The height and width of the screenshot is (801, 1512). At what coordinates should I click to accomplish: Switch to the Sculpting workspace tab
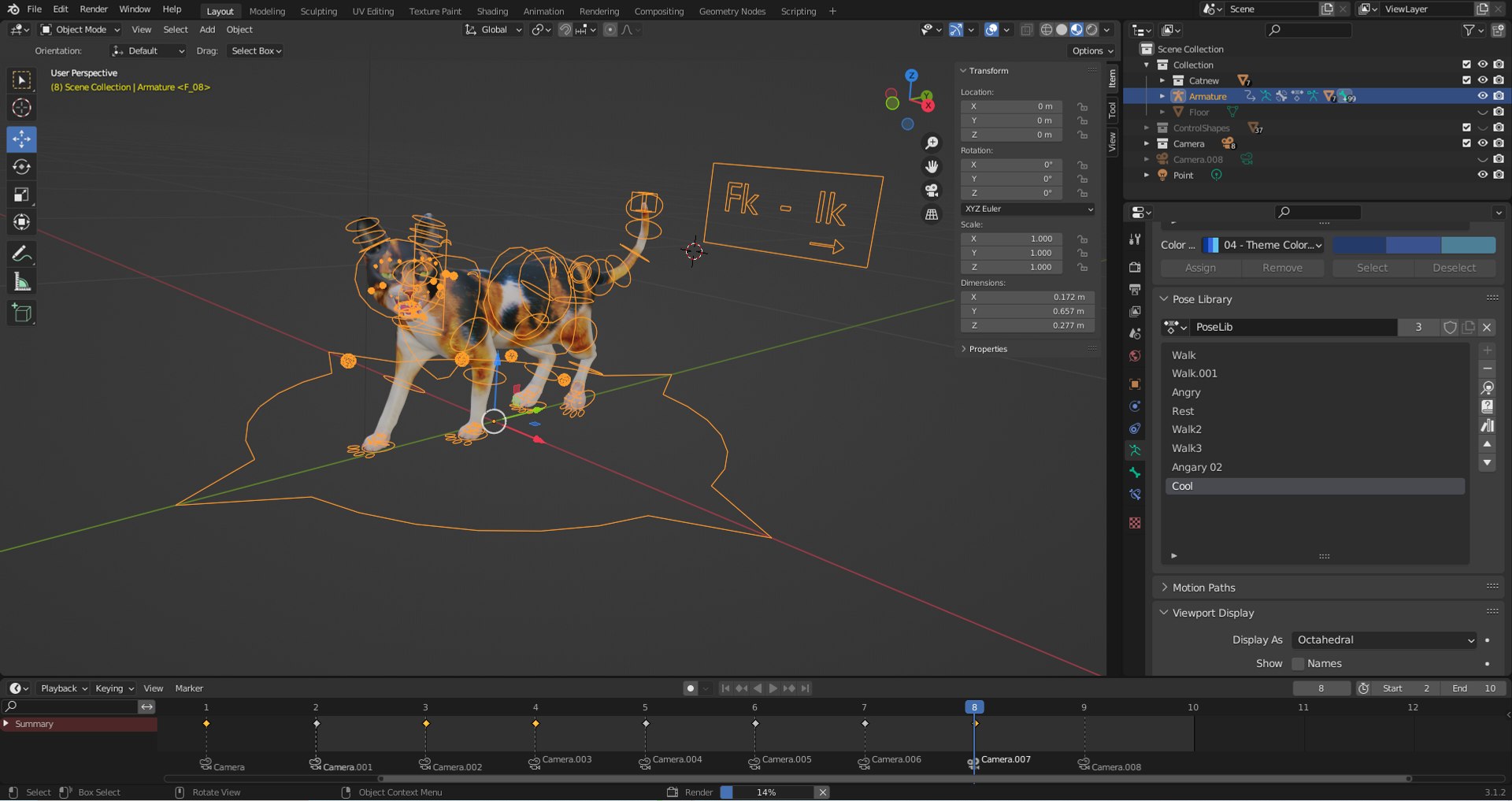point(318,11)
